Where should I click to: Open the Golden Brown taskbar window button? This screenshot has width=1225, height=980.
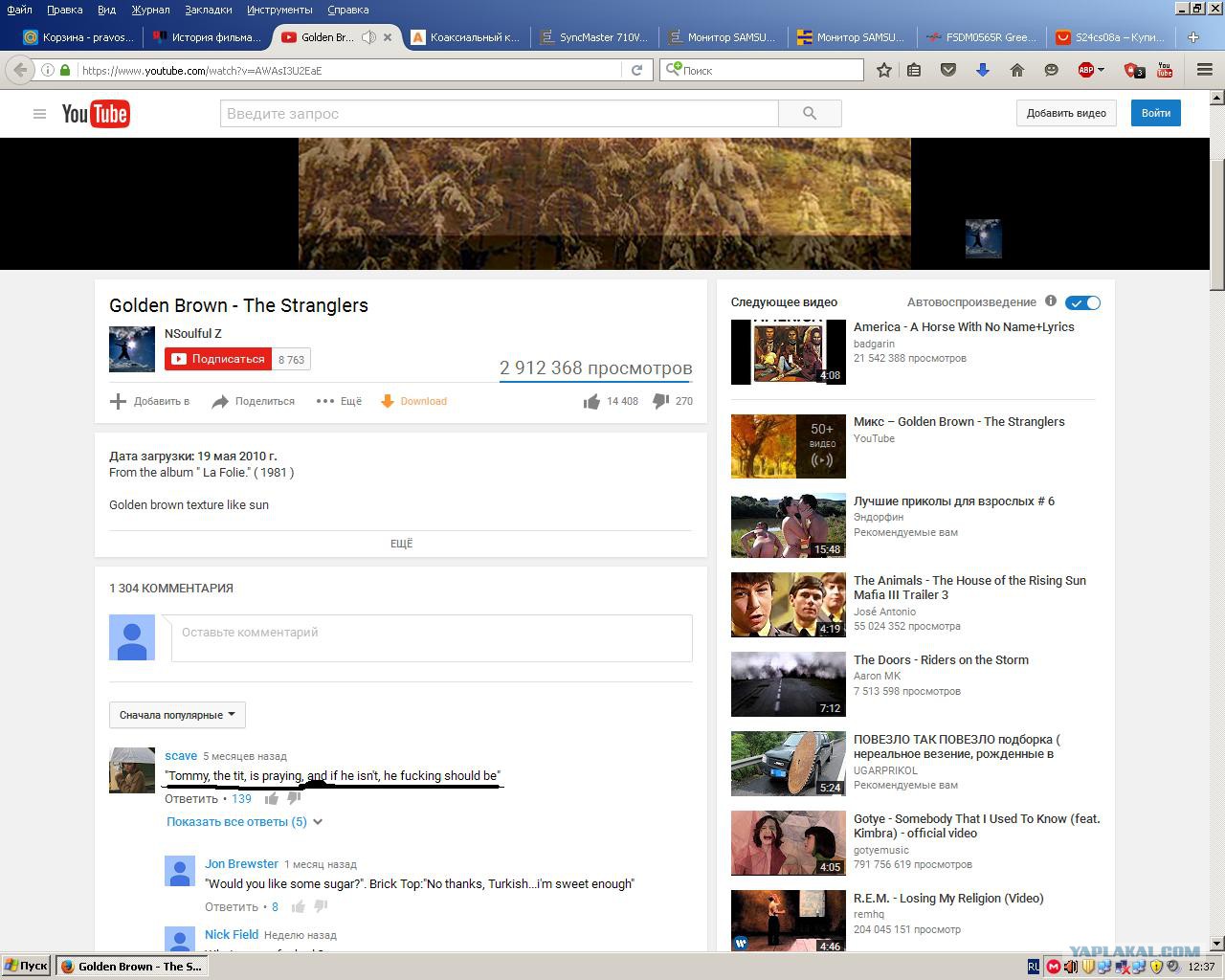click(x=131, y=966)
